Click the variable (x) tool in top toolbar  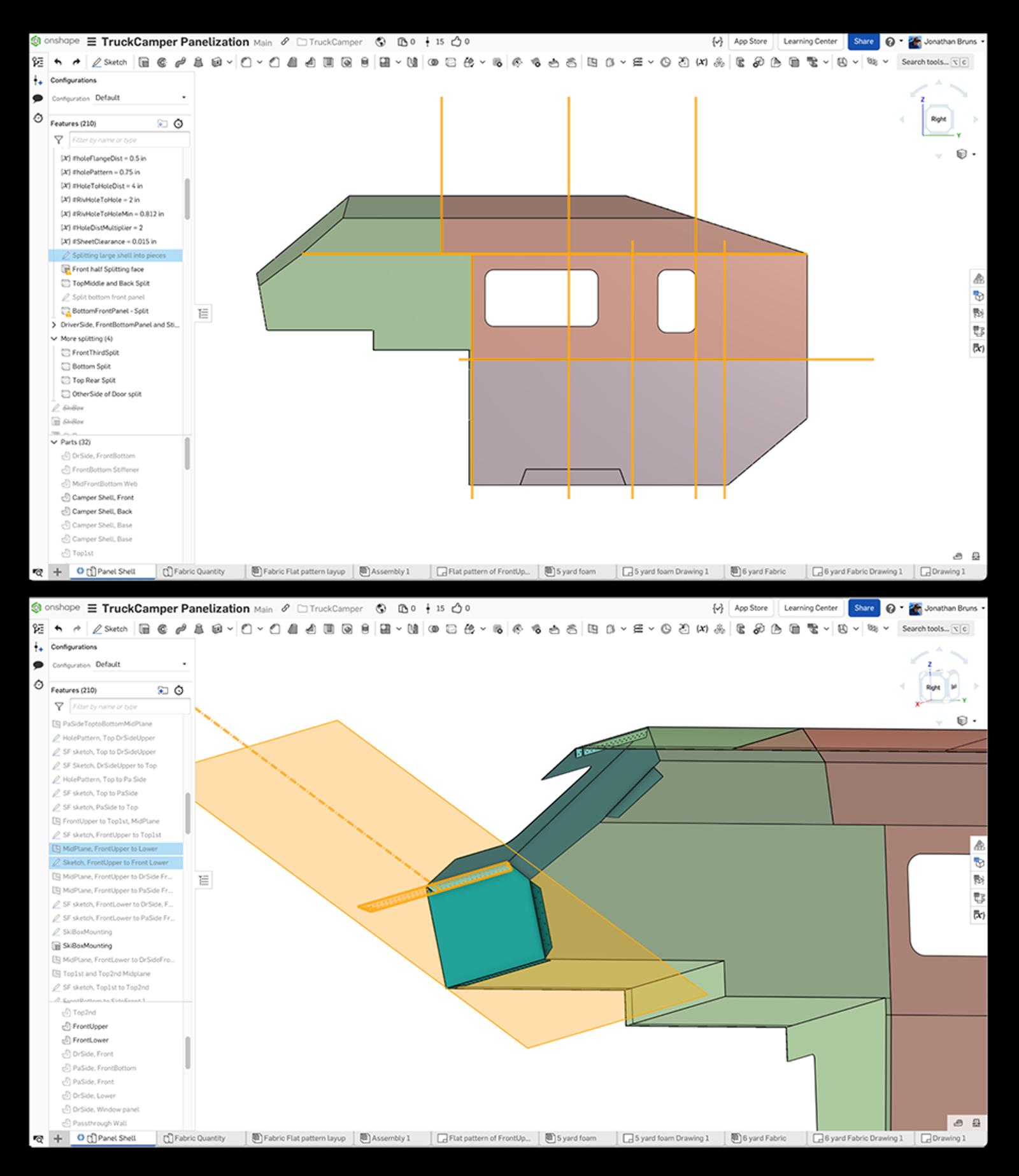click(701, 62)
